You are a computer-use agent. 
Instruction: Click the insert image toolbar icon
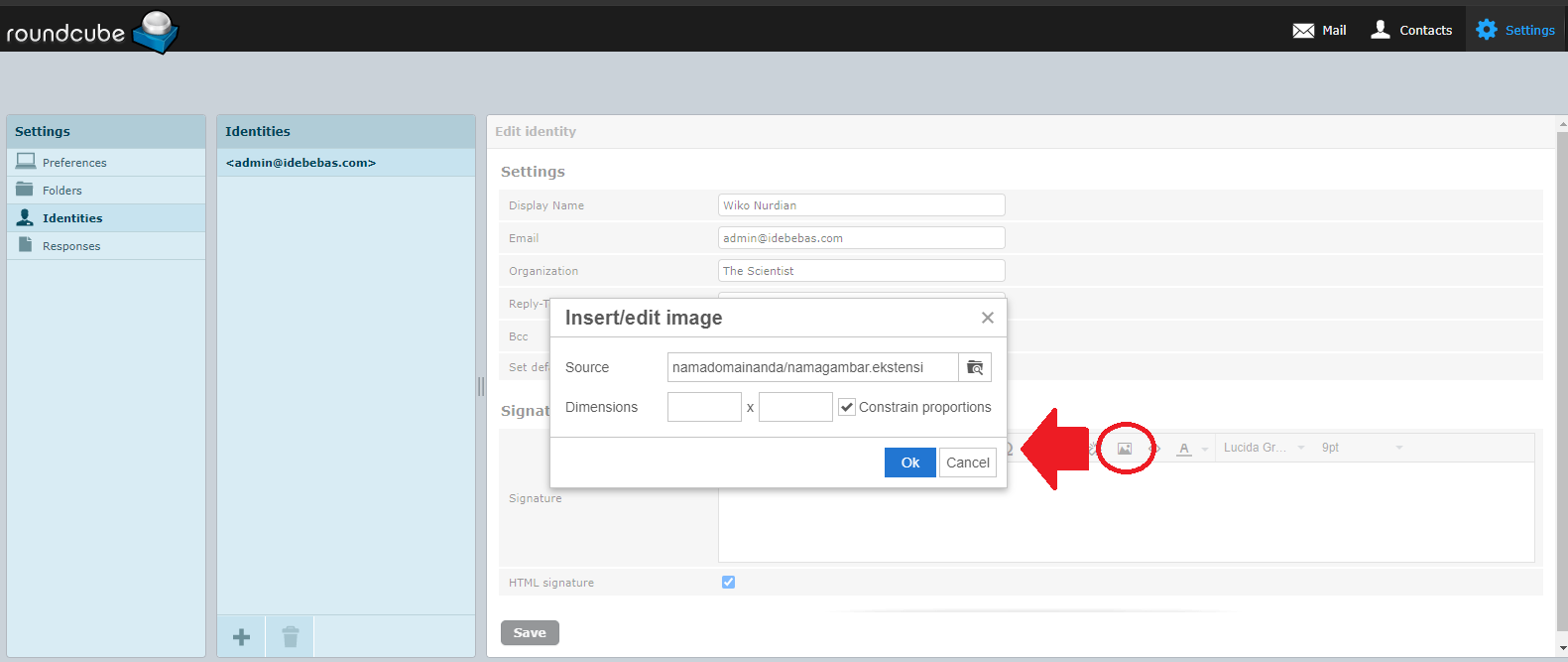pyautogui.click(x=1125, y=449)
